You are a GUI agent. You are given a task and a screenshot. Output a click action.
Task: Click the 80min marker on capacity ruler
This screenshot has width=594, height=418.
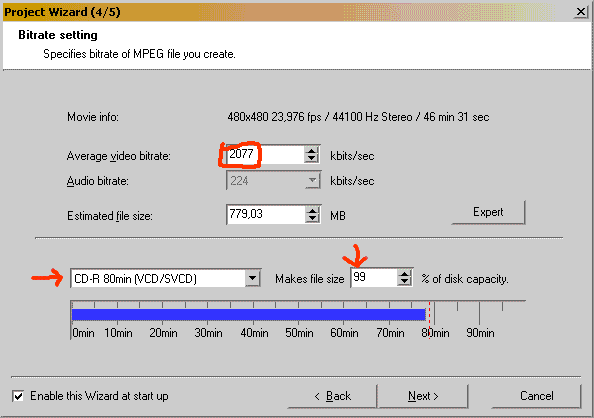pyautogui.click(x=435, y=333)
